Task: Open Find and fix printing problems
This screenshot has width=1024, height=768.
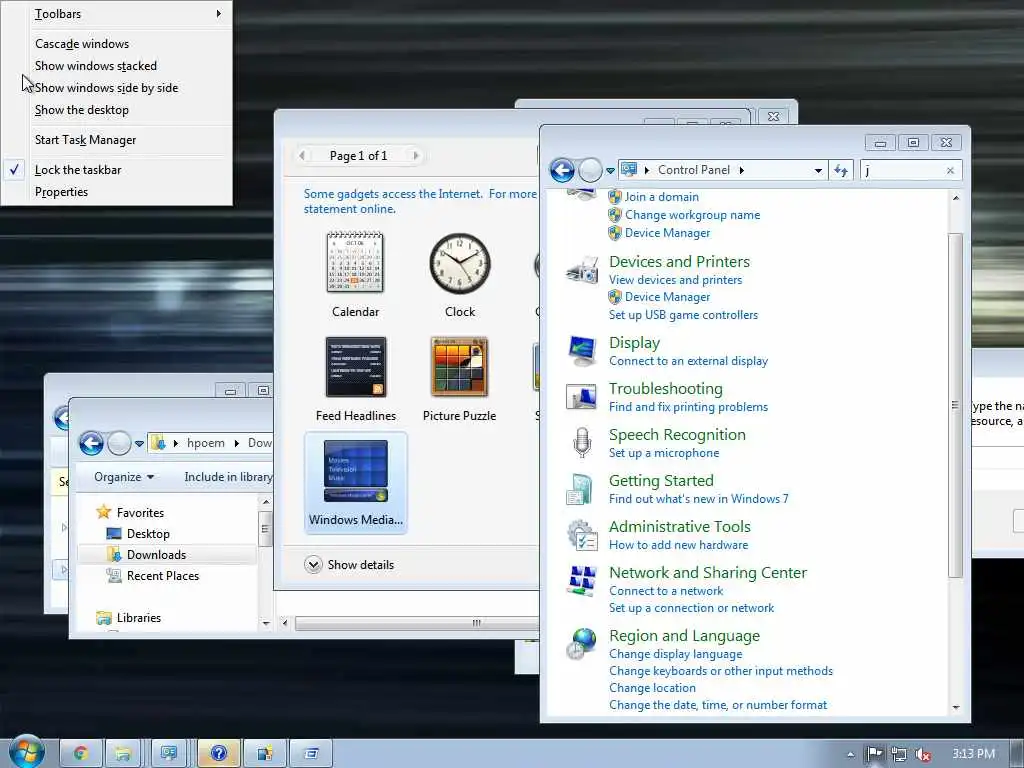Action: 688,407
